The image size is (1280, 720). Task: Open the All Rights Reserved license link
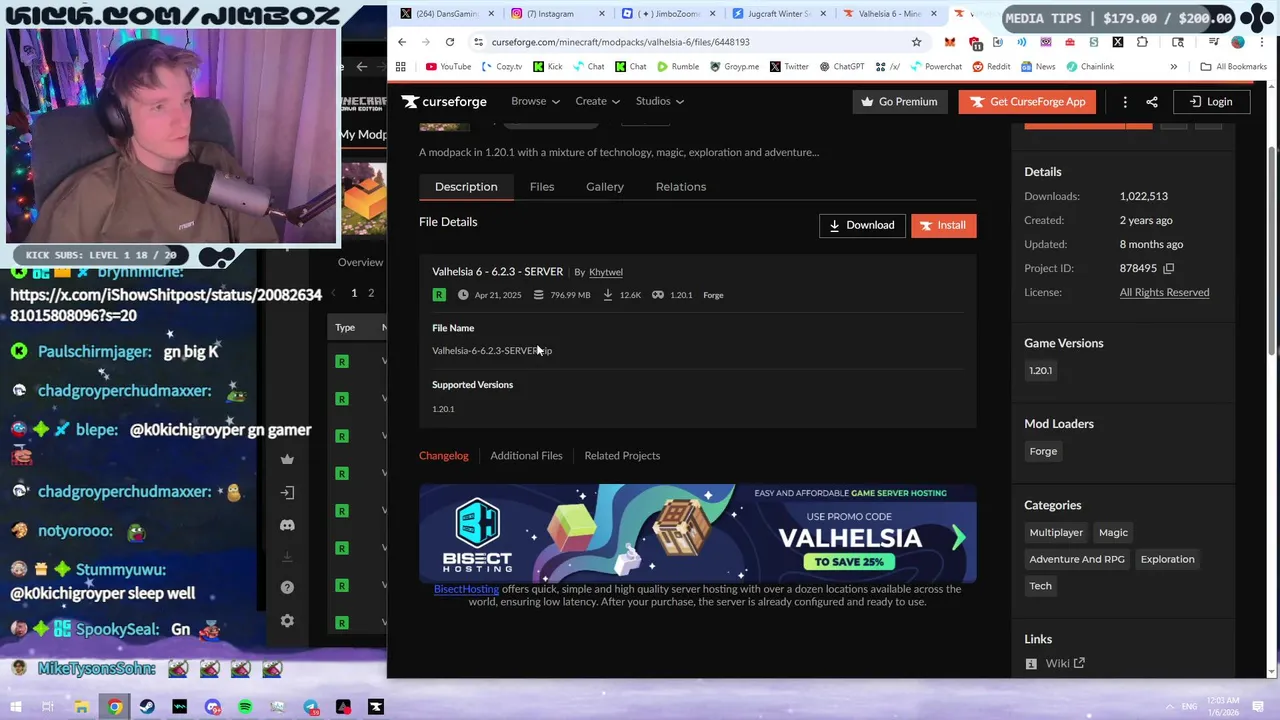(1164, 292)
